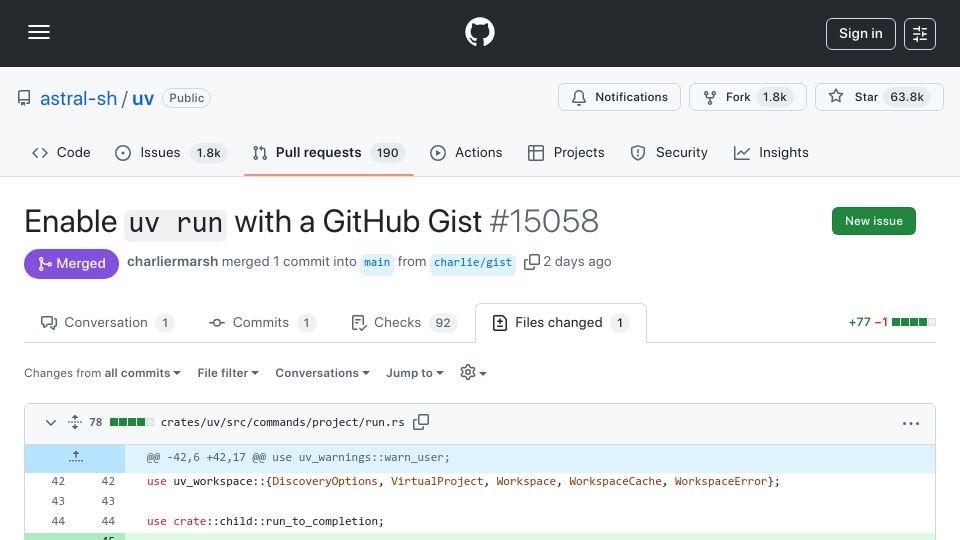Copy the head branch name with copy icon

pos(531,261)
